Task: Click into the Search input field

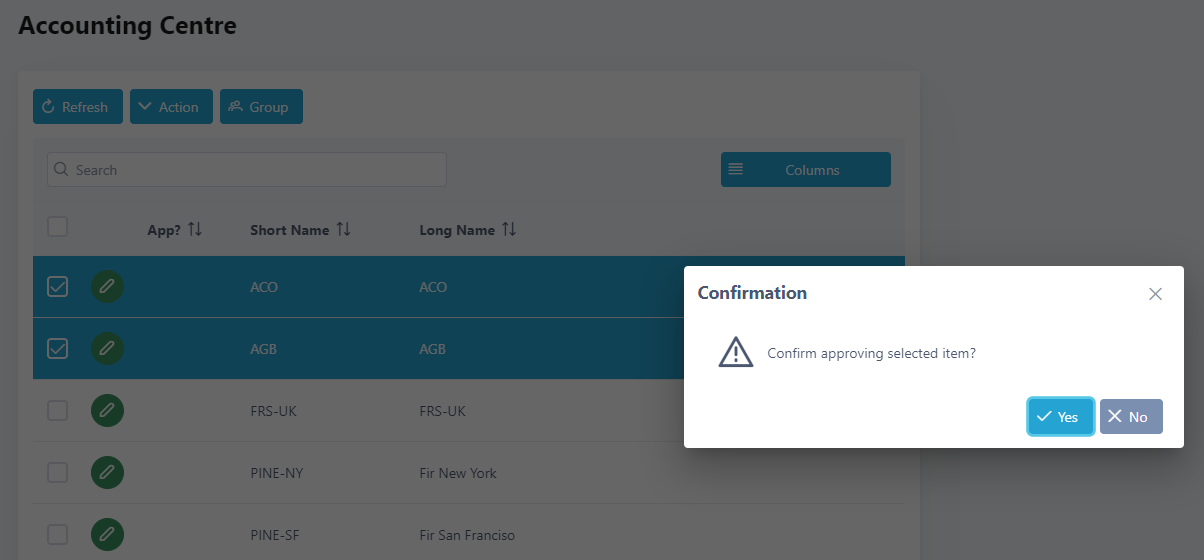Action: click(247, 170)
